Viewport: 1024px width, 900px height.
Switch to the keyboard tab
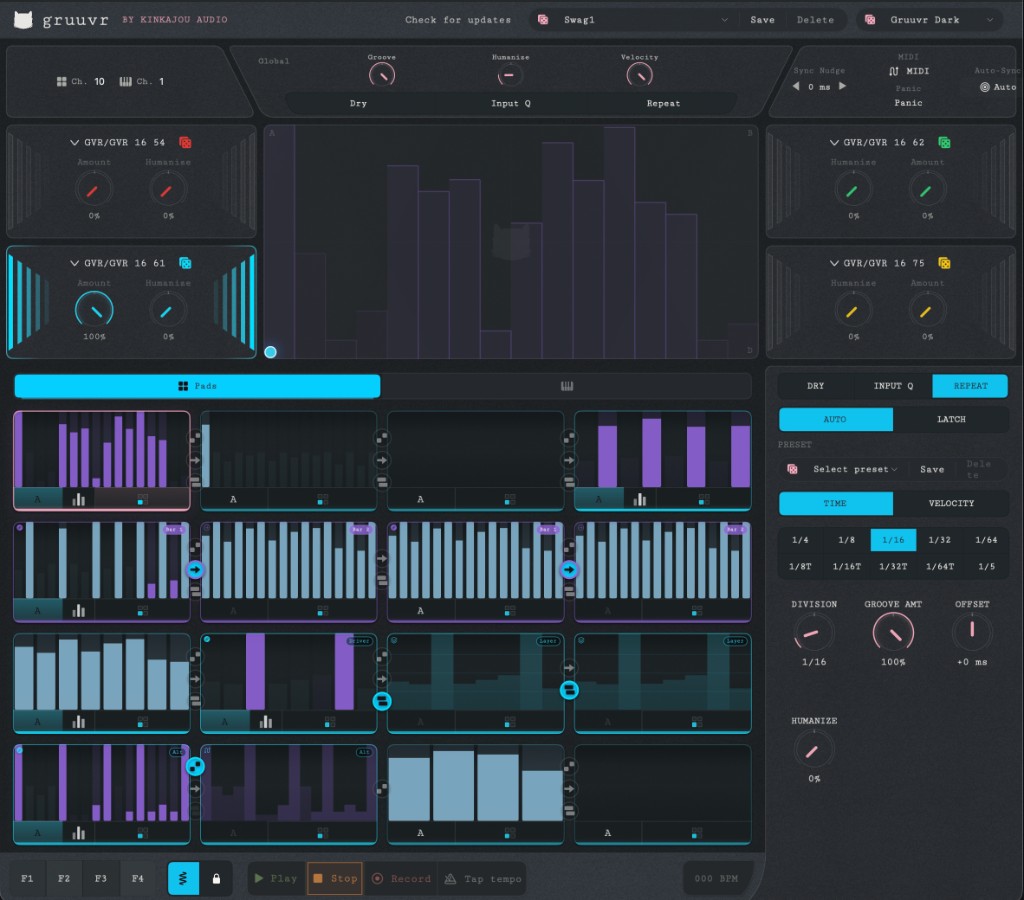pos(566,386)
